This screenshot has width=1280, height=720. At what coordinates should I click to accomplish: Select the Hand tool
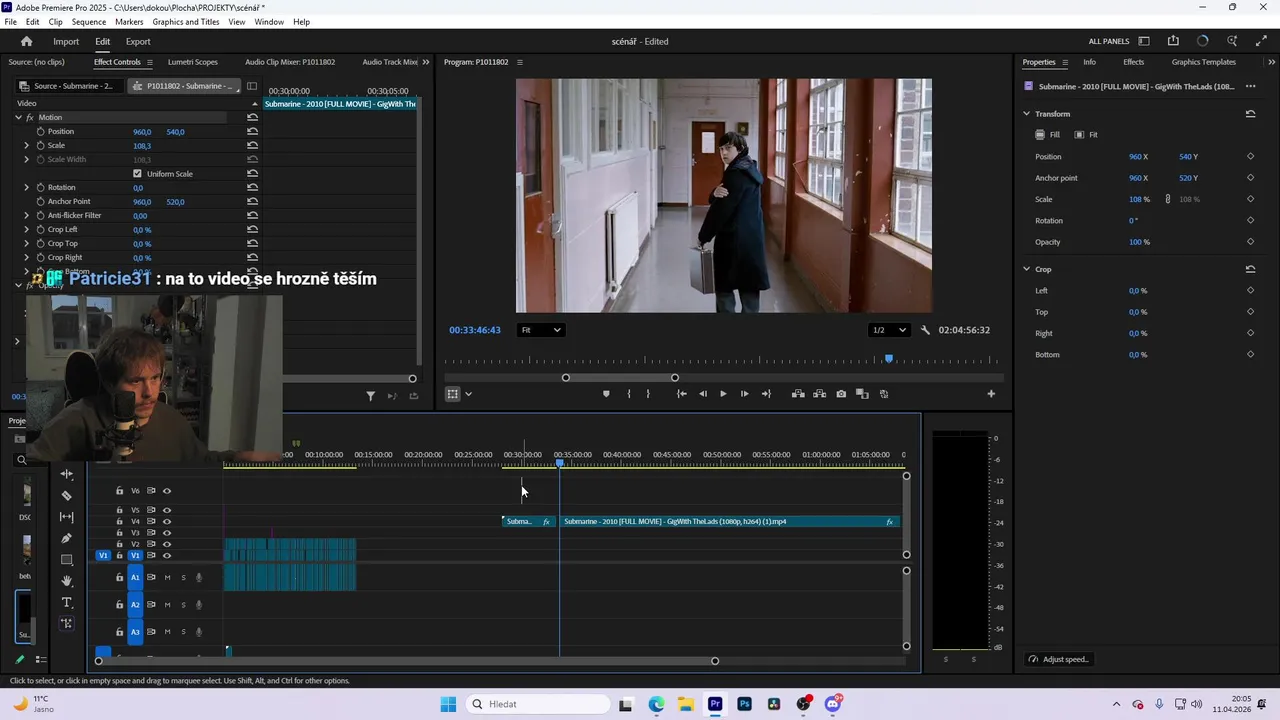pyautogui.click(x=67, y=581)
